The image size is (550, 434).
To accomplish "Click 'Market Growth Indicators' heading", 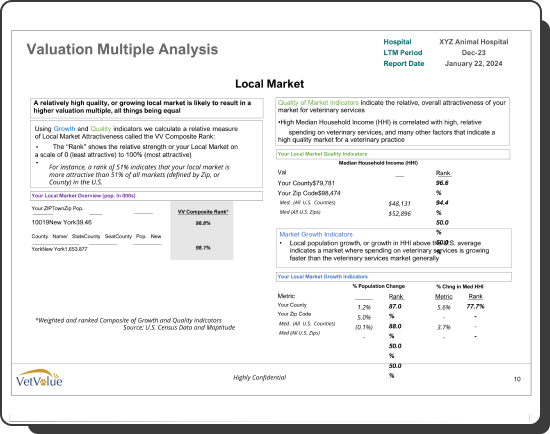I will (x=316, y=234).
